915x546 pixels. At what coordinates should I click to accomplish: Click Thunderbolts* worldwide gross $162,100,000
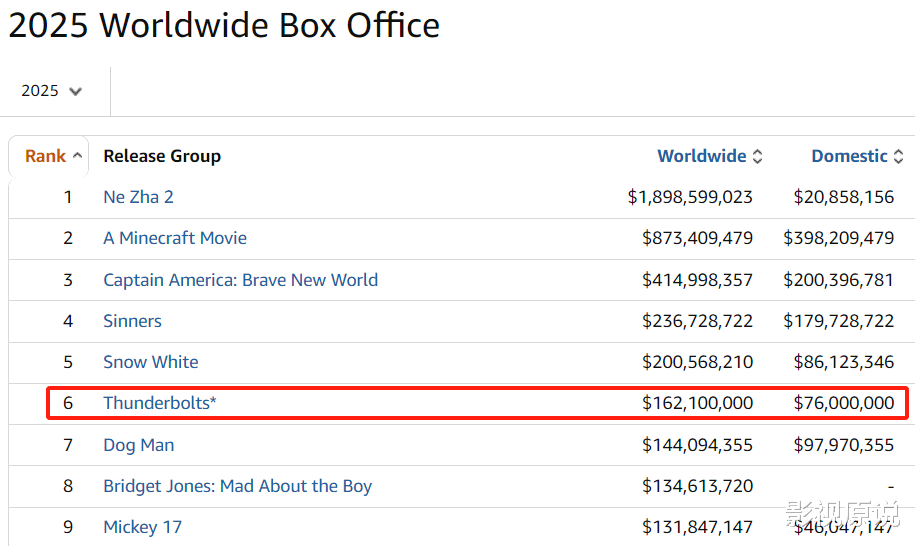point(697,403)
